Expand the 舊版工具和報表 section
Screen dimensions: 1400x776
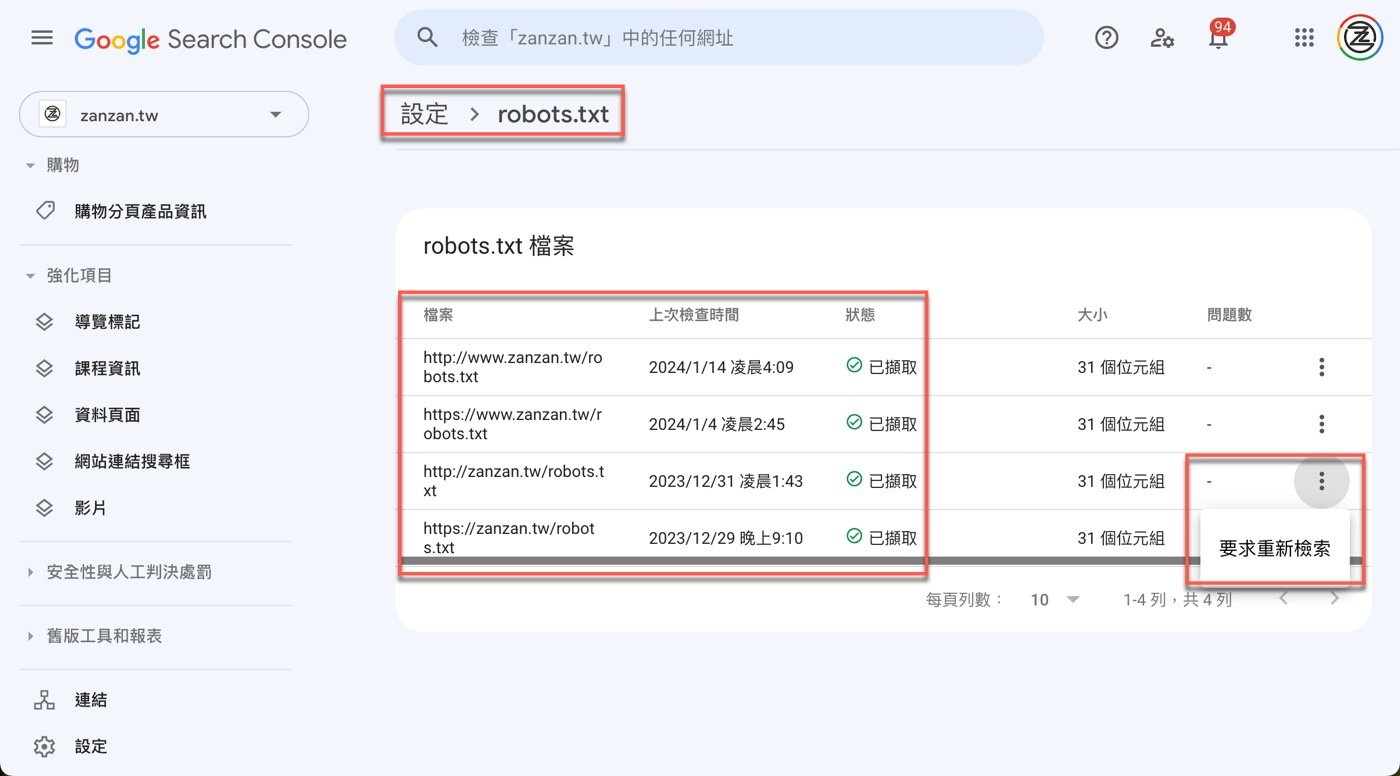(30, 636)
